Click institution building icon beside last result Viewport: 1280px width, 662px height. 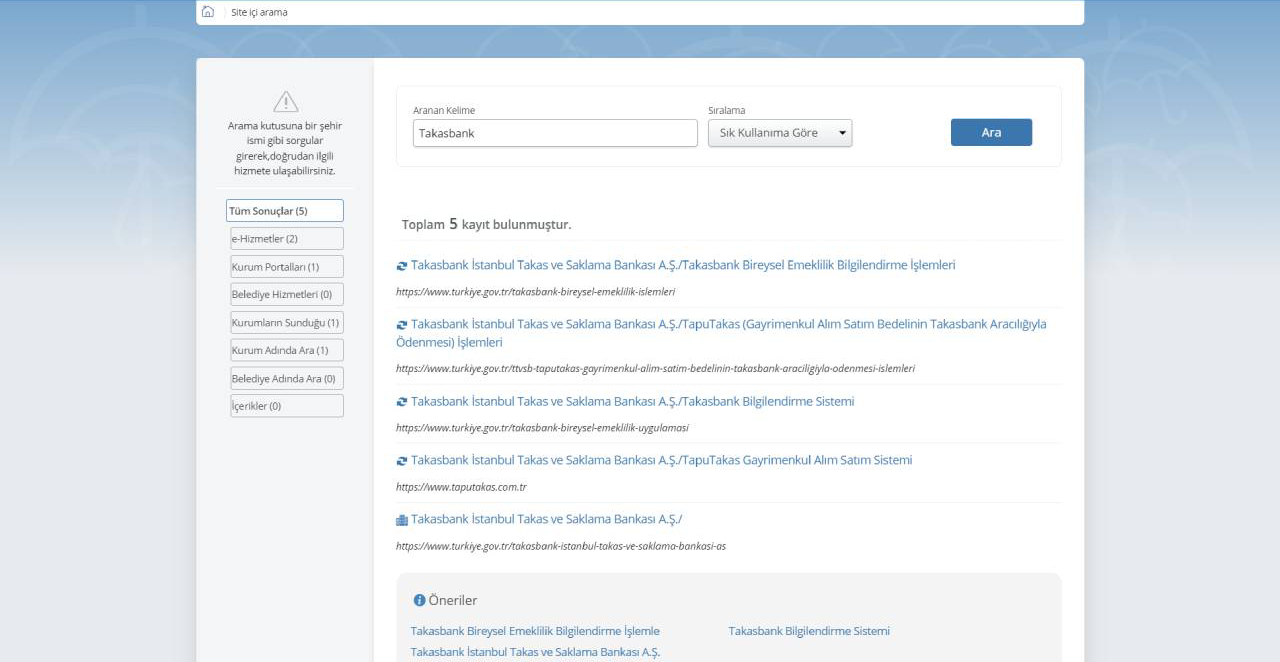point(402,520)
